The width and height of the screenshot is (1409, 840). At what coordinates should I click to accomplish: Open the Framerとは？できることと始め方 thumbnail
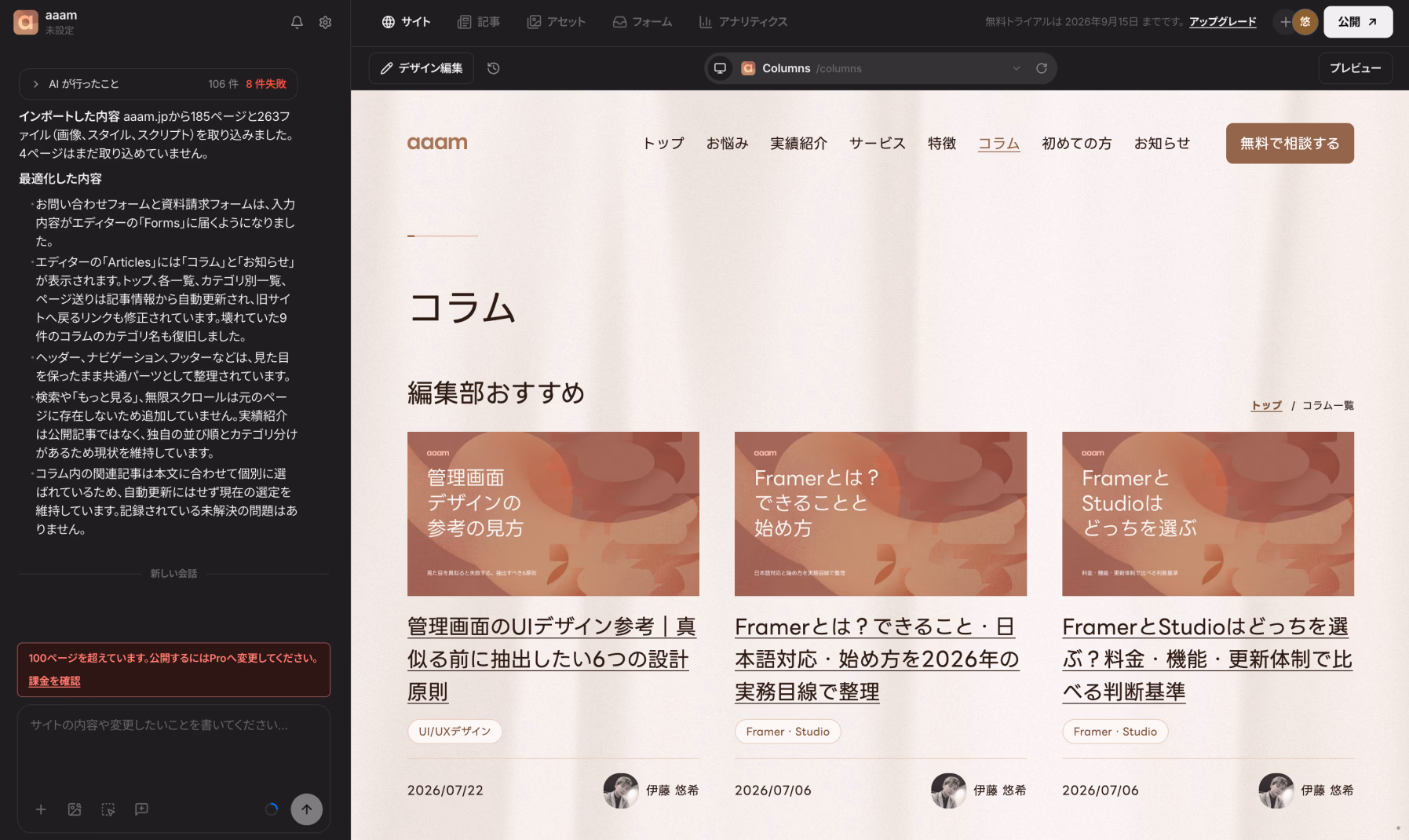coord(881,513)
